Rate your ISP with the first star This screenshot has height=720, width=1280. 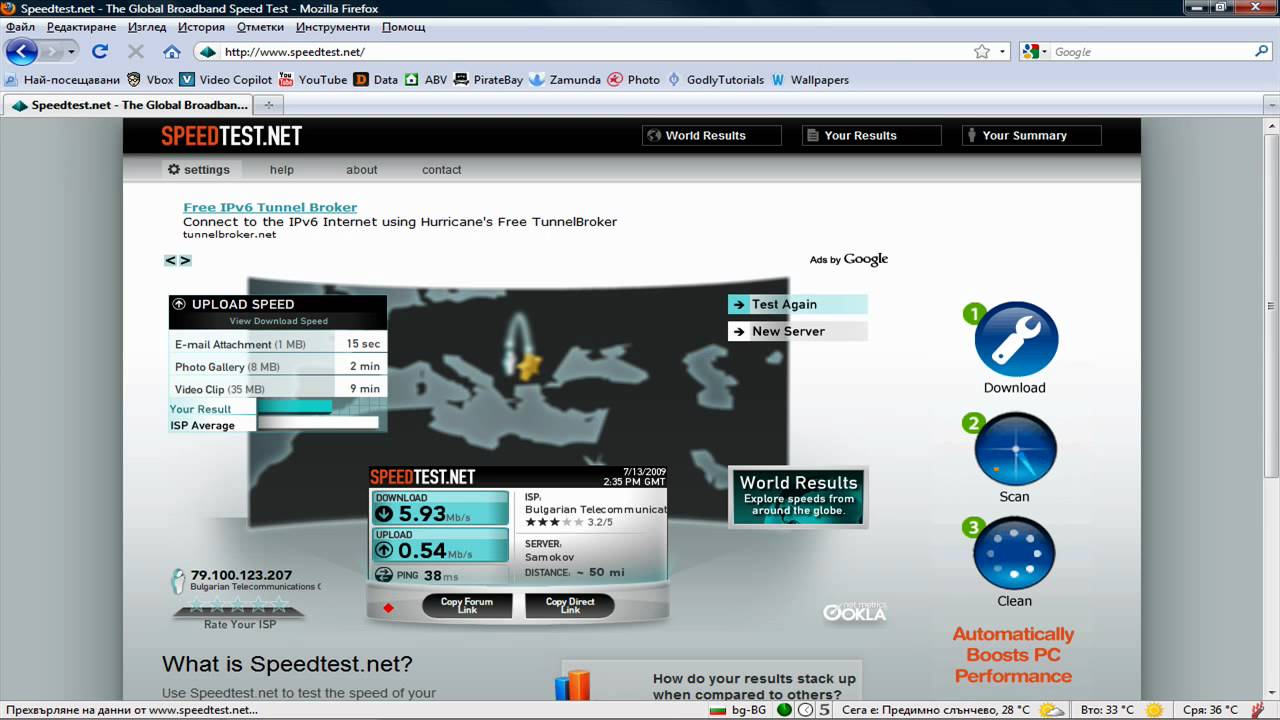click(x=197, y=604)
